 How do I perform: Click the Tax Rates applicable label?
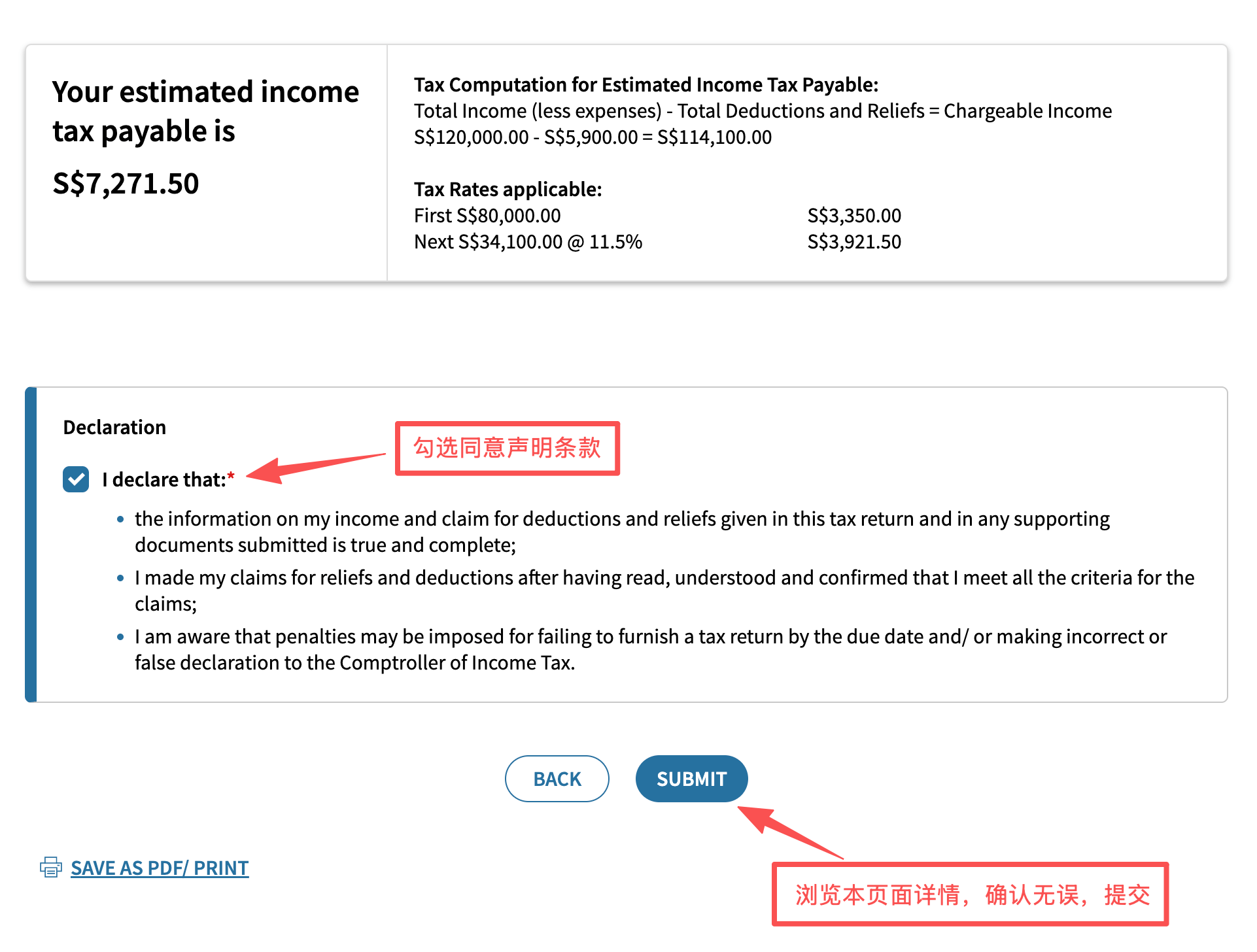click(x=508, y=189)
